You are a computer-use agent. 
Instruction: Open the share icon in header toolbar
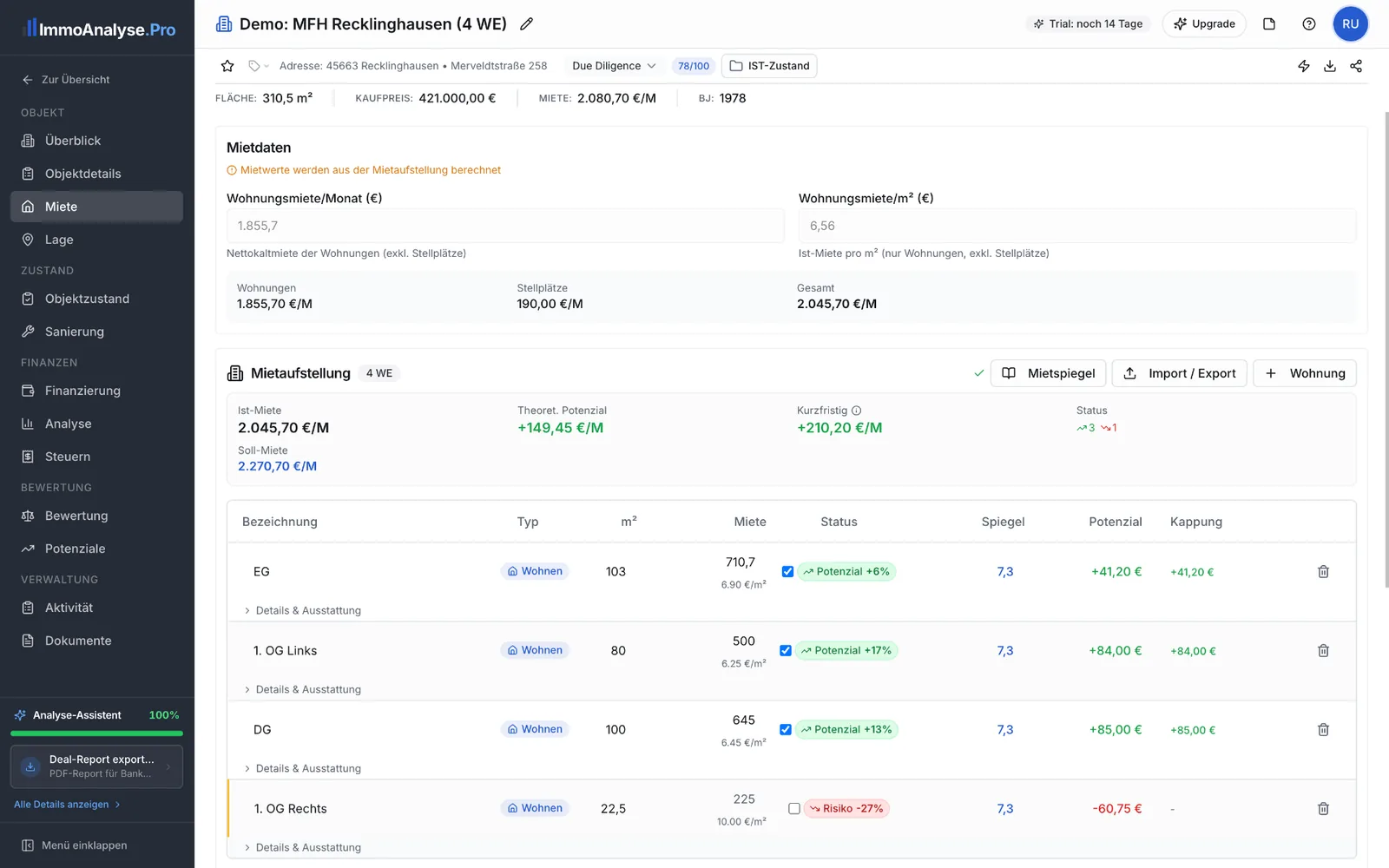pos(1356,66)
